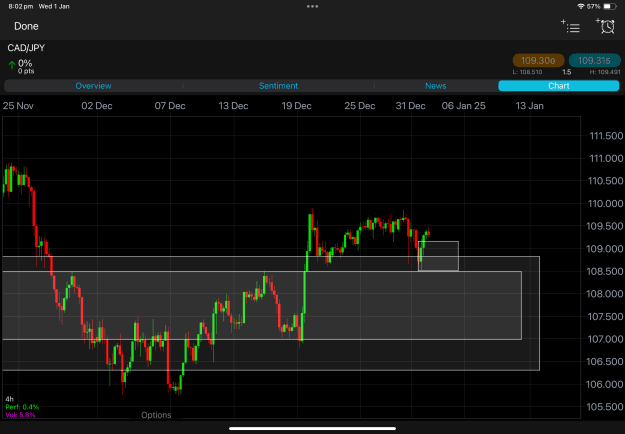Viewport: 625px width, 434px height.
Task: Tap the 0 pts change text
Action: (26, 71)
